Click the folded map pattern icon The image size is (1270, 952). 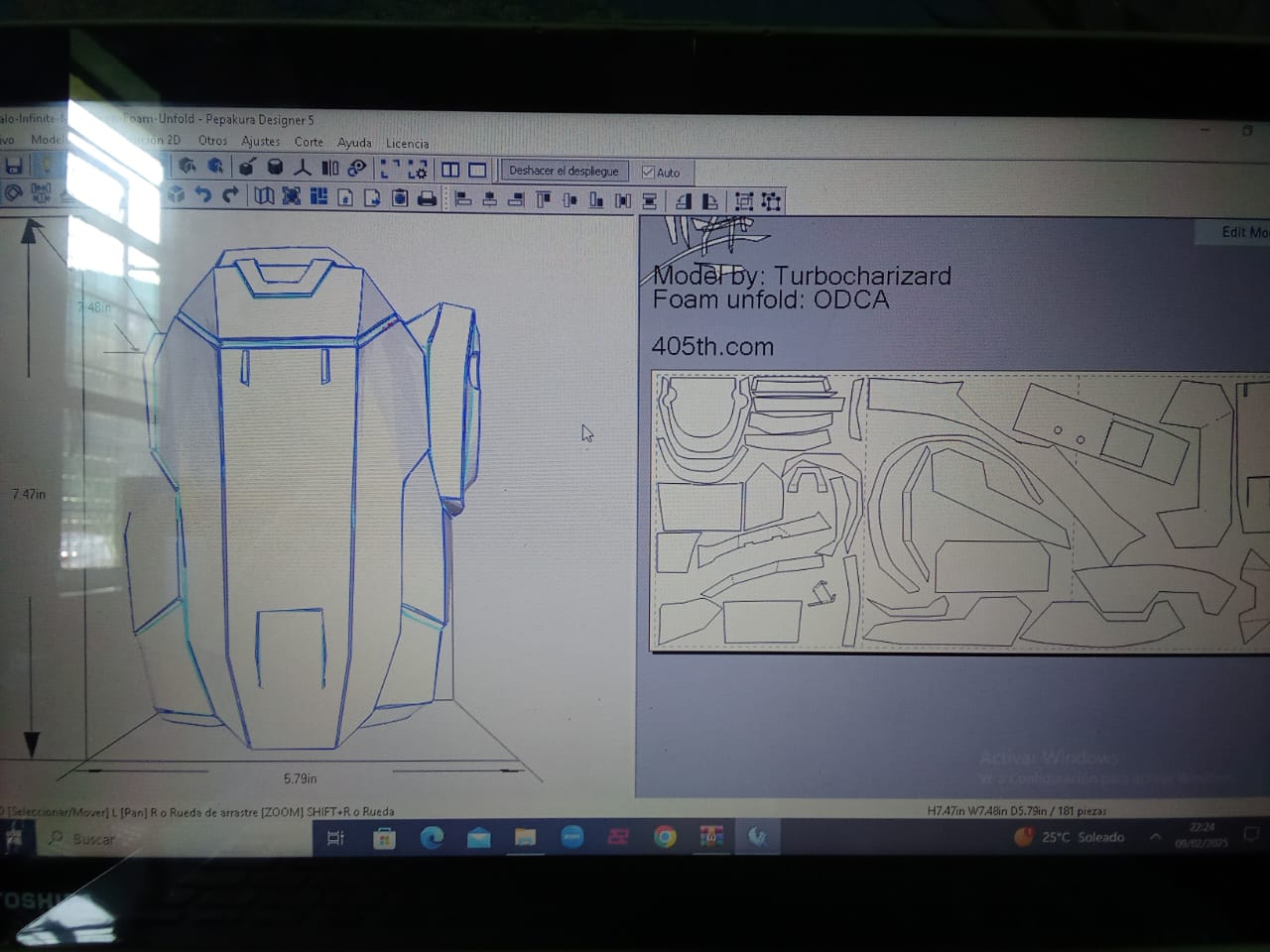point(264,196)
